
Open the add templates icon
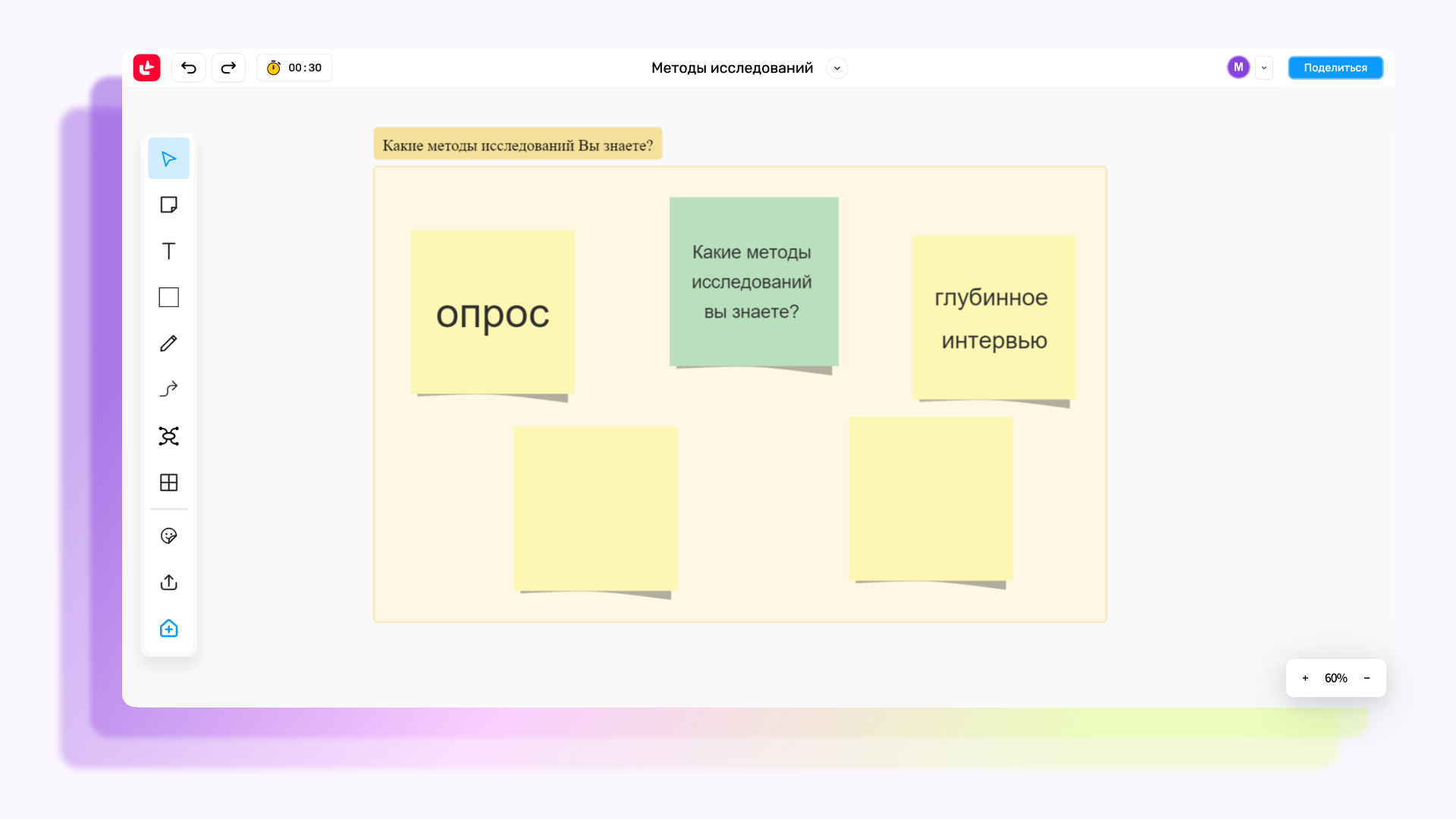click(x=168, y=629)
